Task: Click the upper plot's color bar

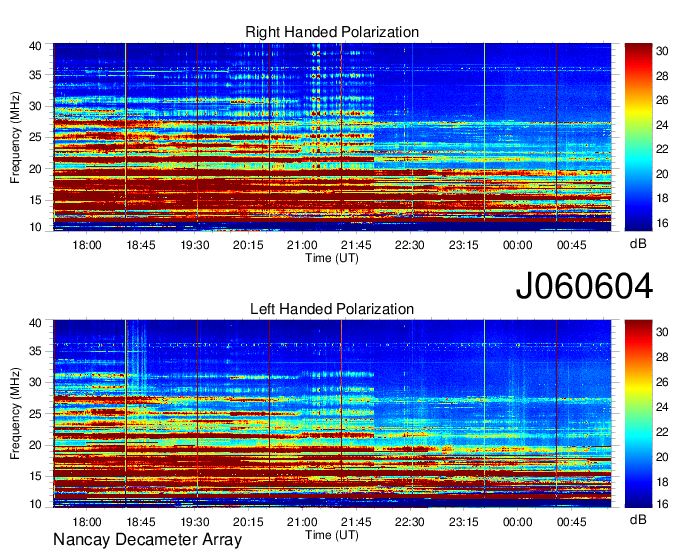Action: point(638,137)
